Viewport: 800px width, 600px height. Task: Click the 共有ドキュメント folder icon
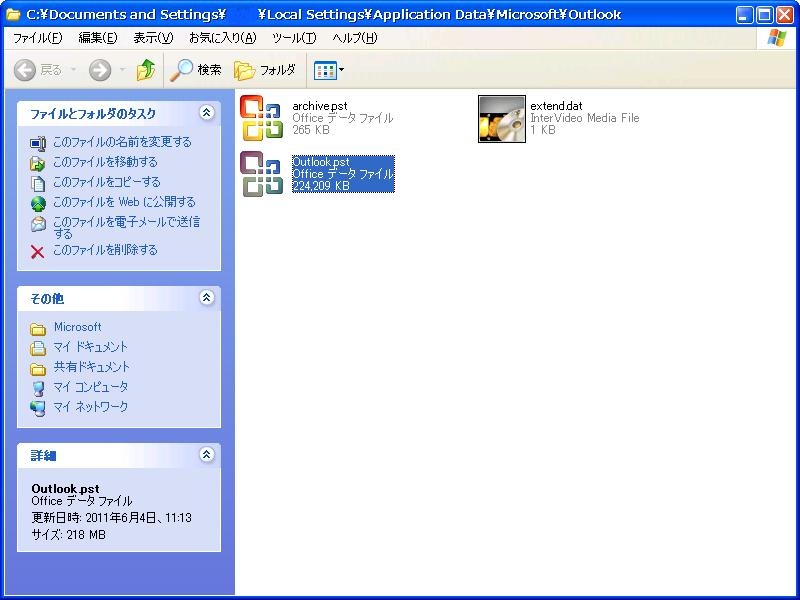(x=38, y=368)
